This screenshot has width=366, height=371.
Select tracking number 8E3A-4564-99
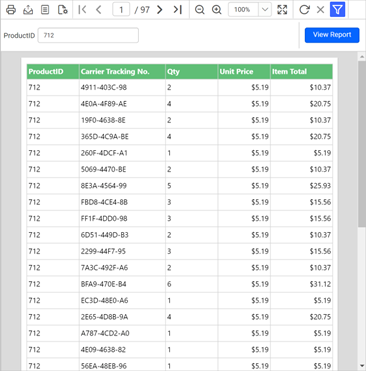pos(104,186)
